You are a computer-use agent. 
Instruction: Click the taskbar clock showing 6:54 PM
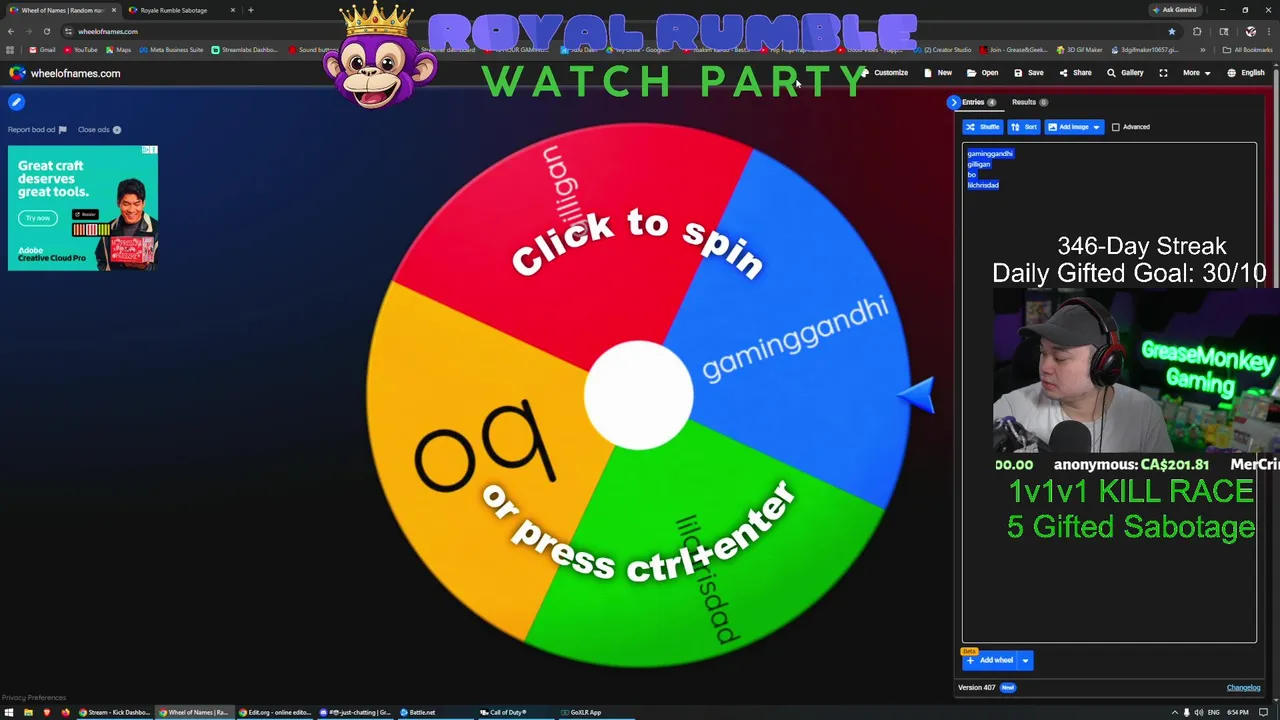point(1238,712)
